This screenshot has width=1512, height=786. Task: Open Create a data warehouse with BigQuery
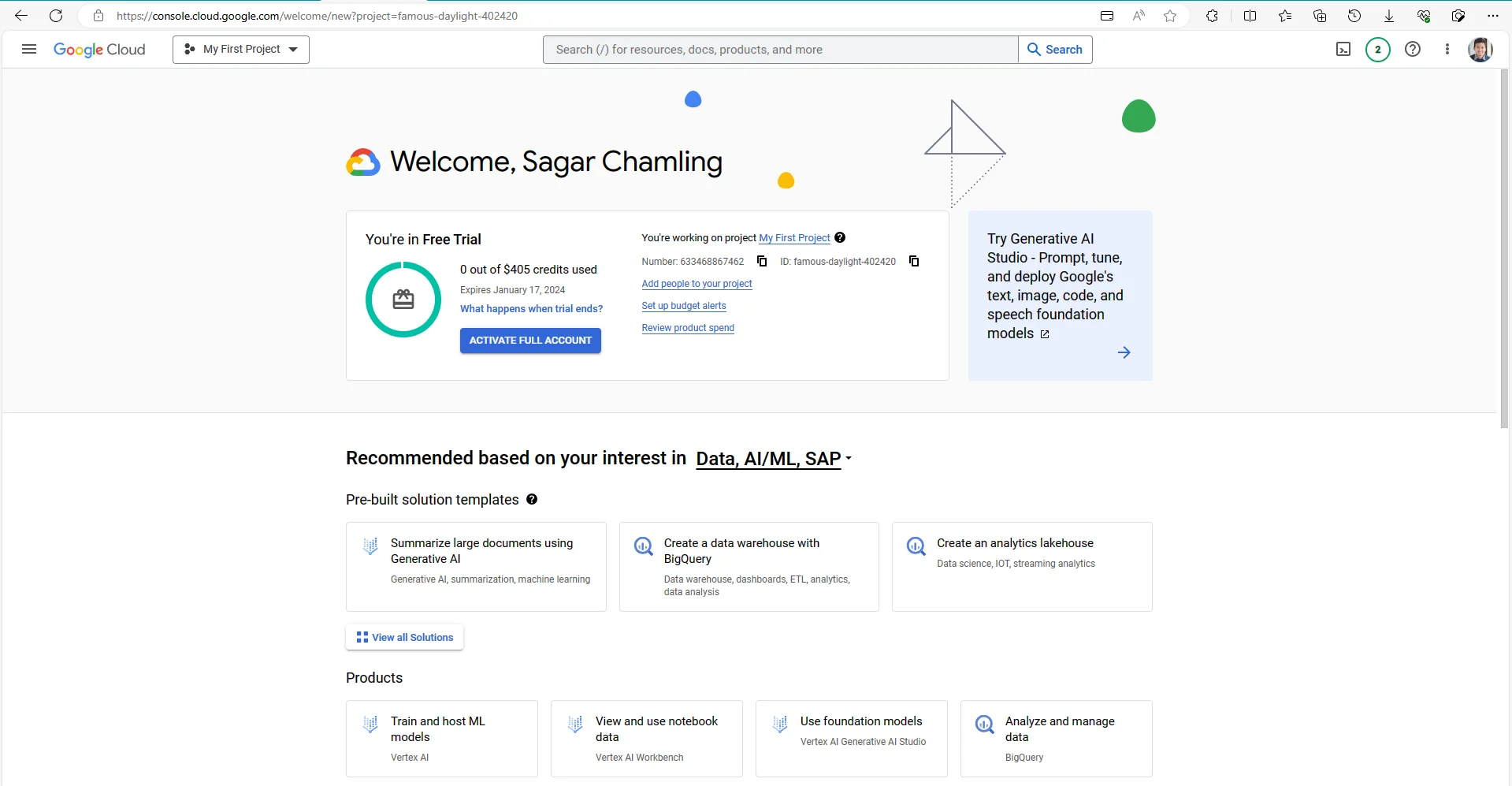point(749,567)
